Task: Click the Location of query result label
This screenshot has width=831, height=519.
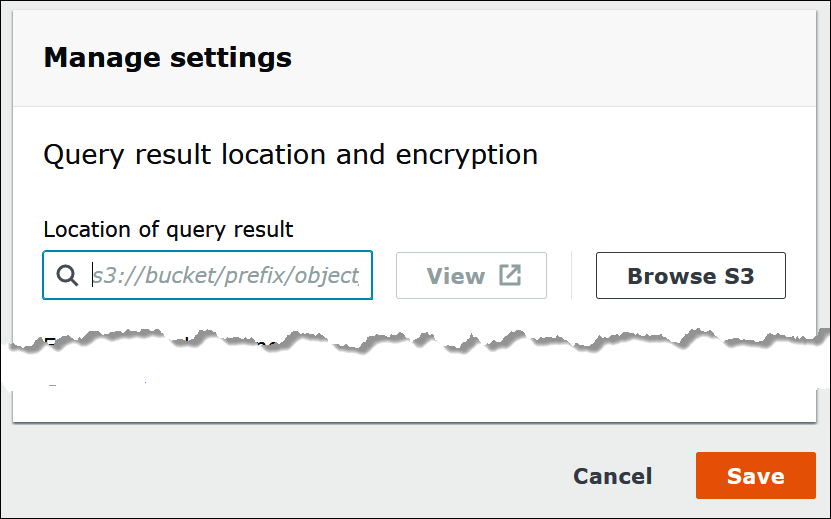Action: coord(168,229)
